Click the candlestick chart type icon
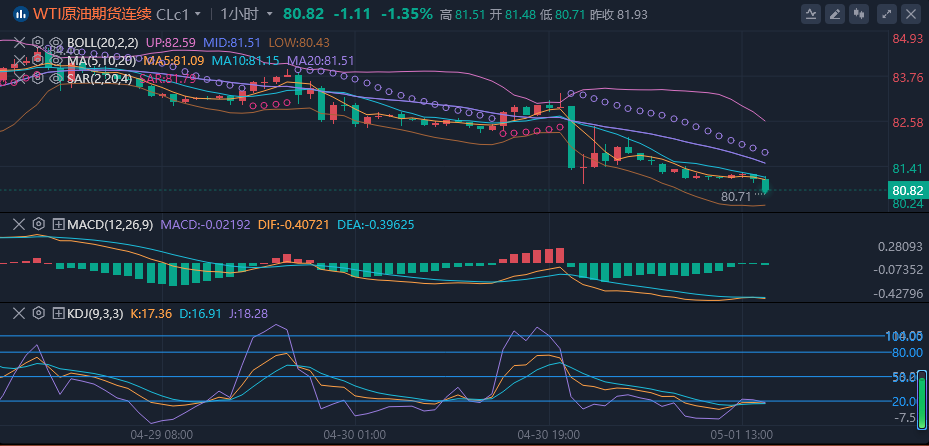 pos(859,14)
